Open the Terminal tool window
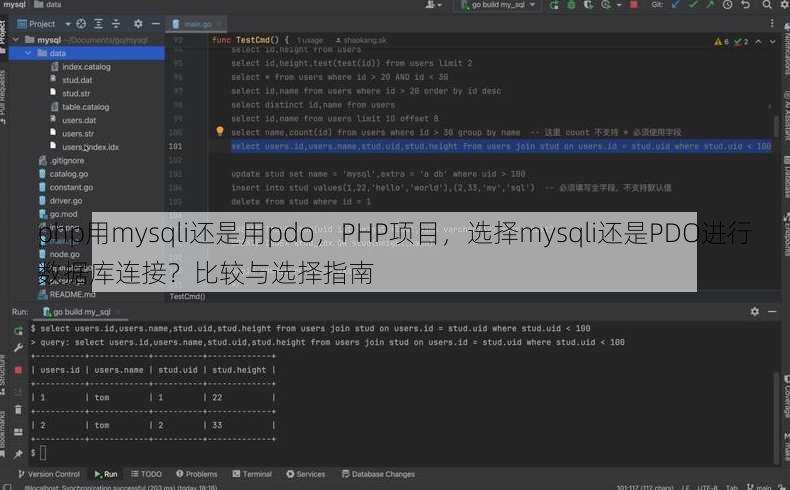The width and height of the screenshot is (790, 490). (252, 474)
